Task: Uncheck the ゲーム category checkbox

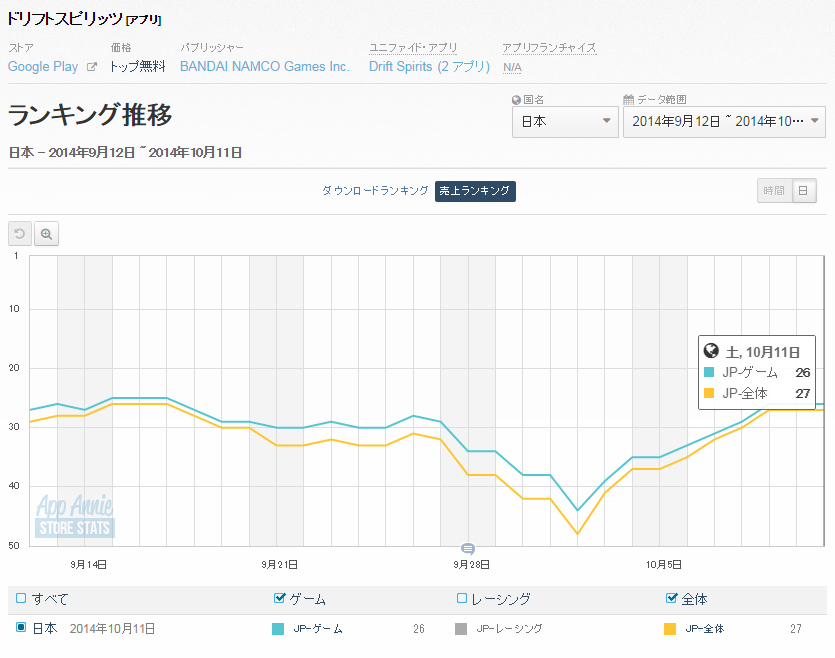Action: (x=279, y=599)
